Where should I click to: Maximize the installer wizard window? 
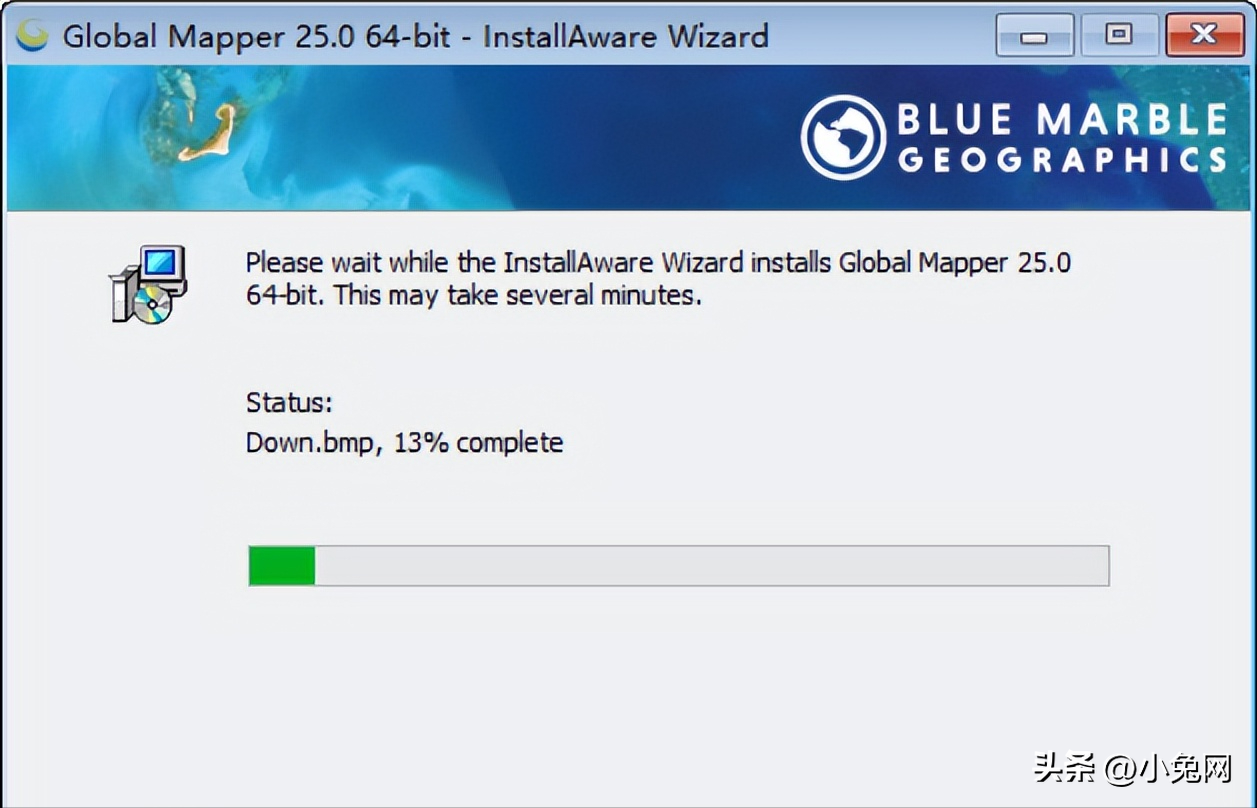(1118, 37)
